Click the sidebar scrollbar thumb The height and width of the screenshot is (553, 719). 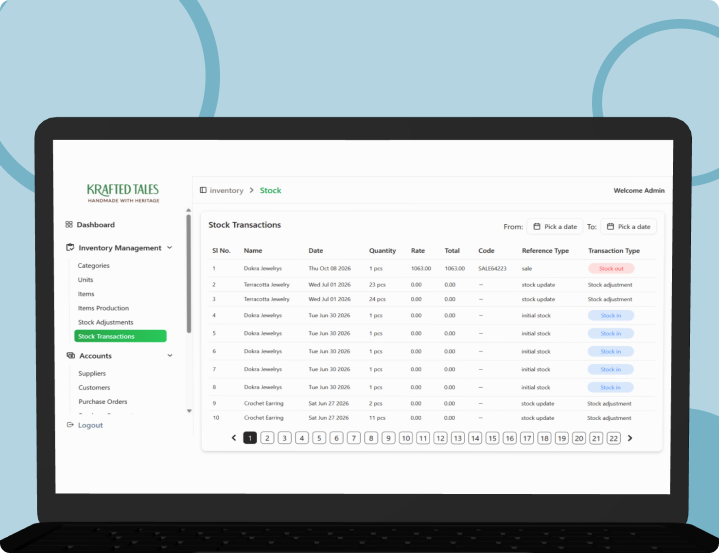pyautogui.click(x=188, y=274)
